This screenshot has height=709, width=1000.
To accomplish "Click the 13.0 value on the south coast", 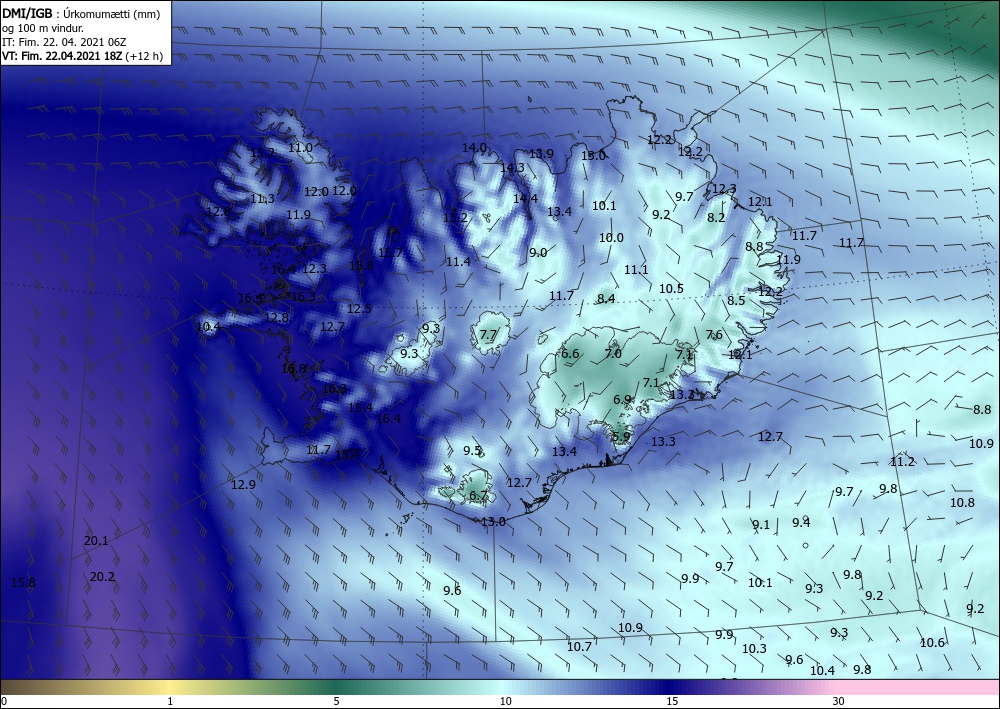I will 493,522.
